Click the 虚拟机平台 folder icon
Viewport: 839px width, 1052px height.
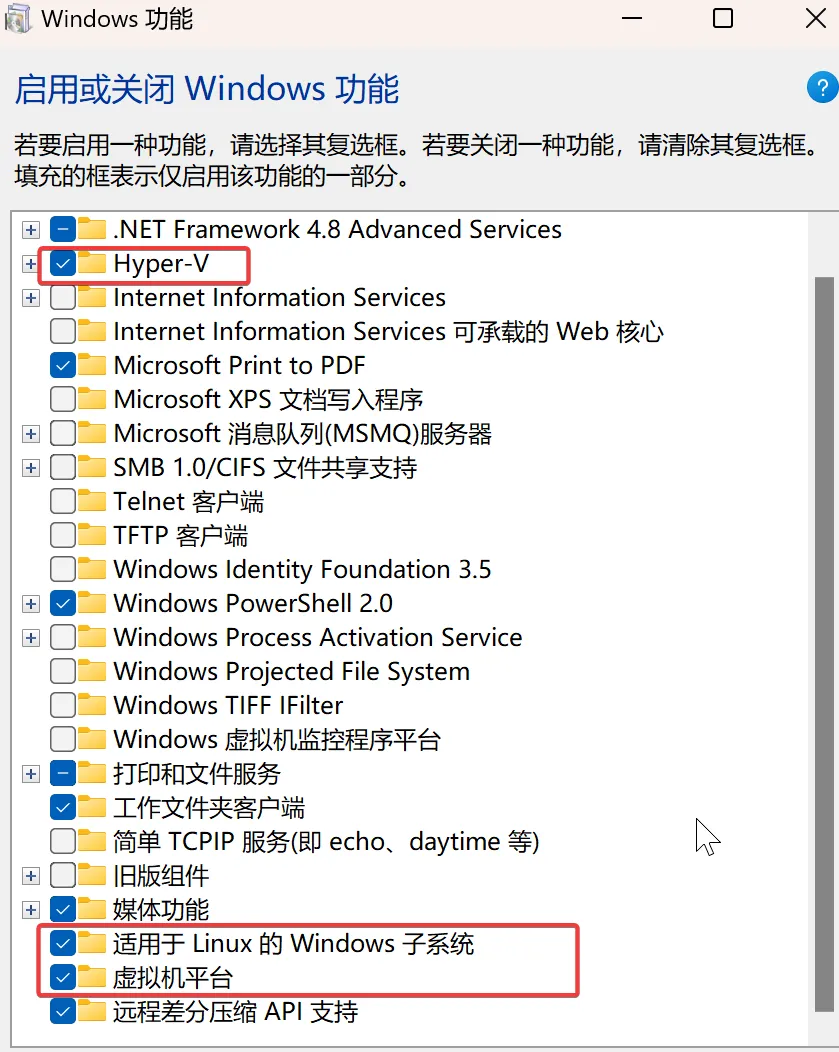pos(92,978)
